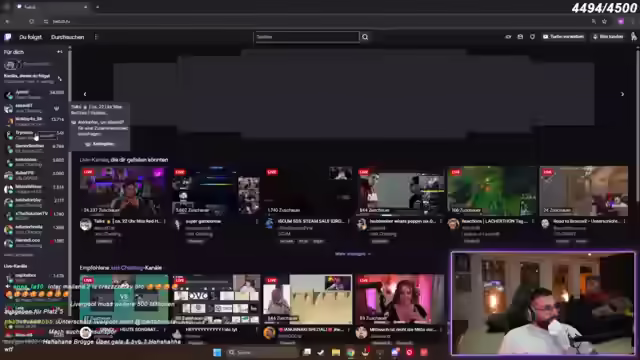Viewport: 640px width, 360px height.
Task: Open stream title 'ISCUM SDS STEAM SALE'
Action: pos(311,221)
